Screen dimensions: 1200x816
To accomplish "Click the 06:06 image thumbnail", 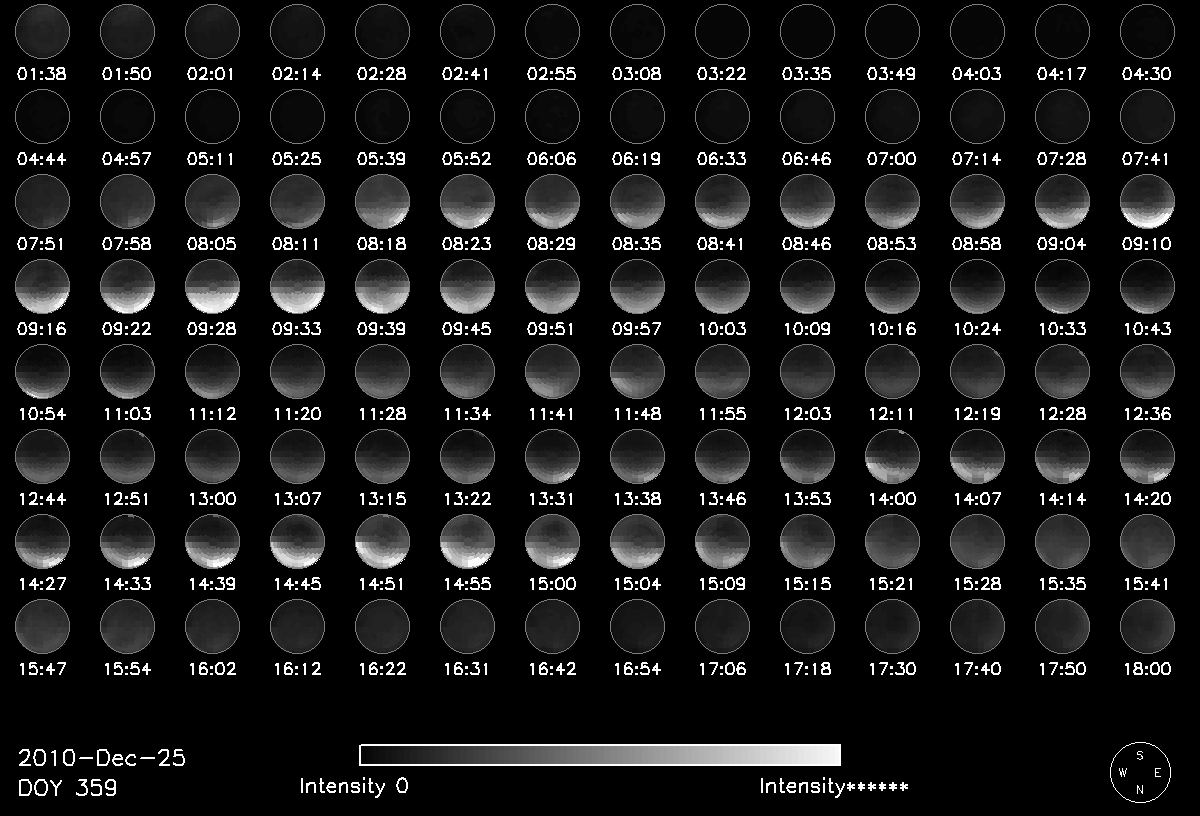I will 552,115.
